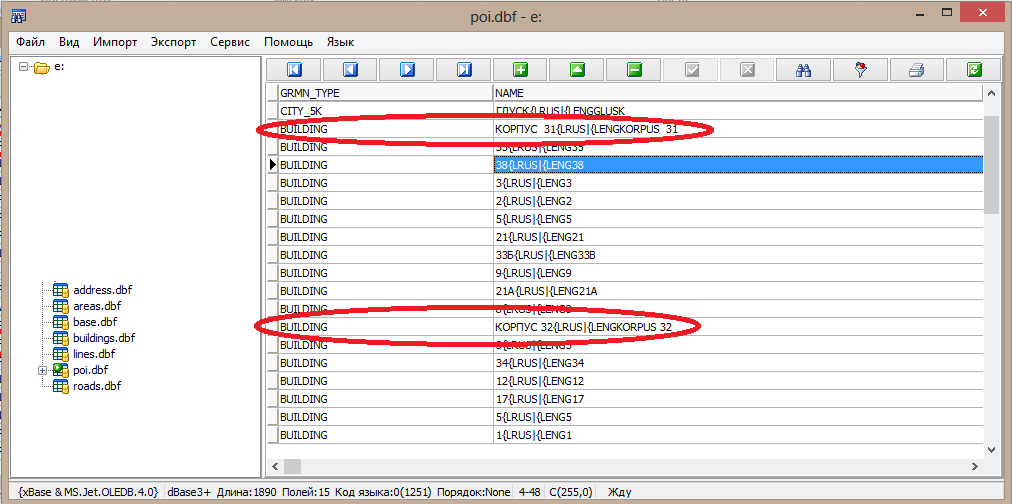Refresh the table data
This screenshot has width=1012, height=504.
tap(974, 70)
